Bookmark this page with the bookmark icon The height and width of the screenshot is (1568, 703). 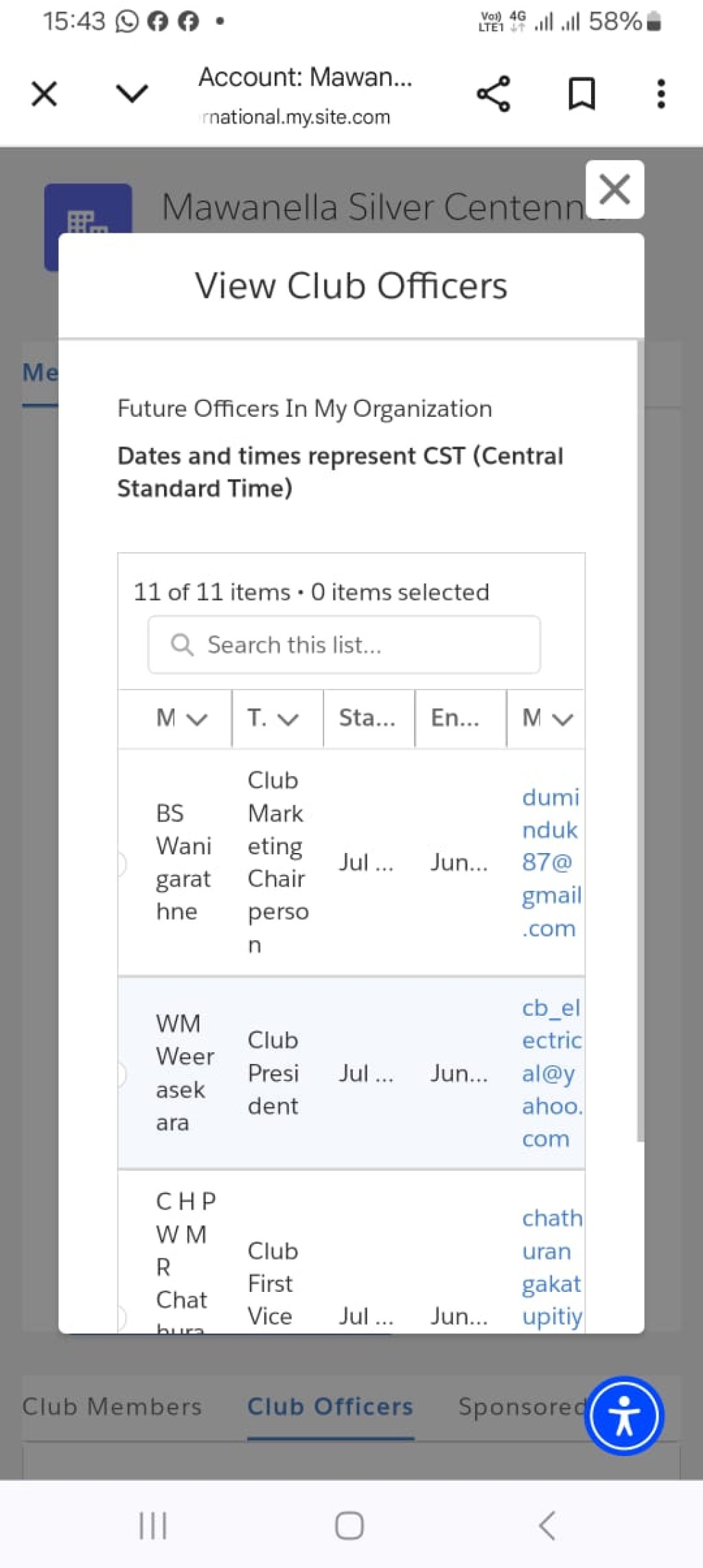click(581, 93)
